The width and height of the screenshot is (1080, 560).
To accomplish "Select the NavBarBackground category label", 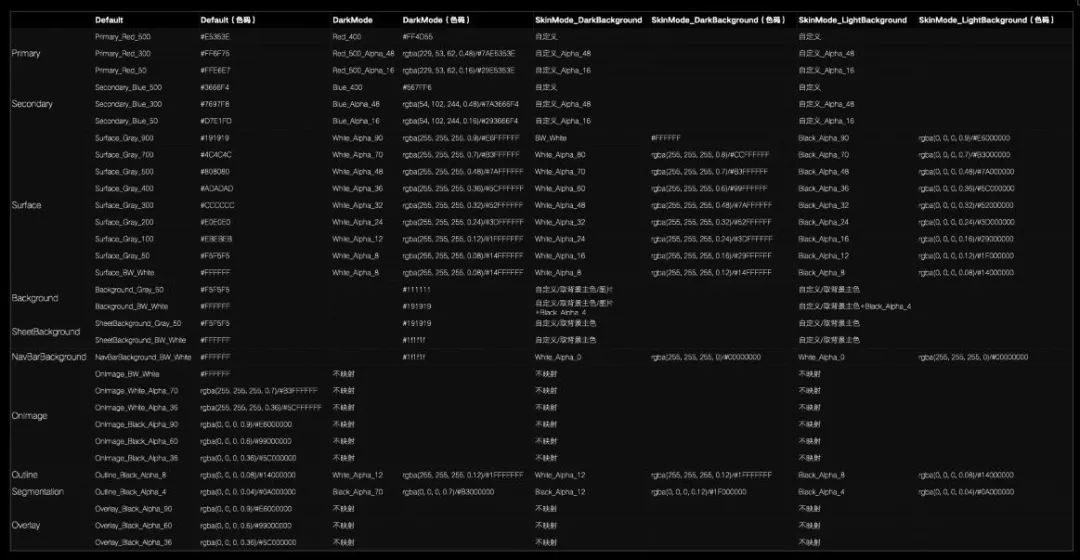I will 48,356.
